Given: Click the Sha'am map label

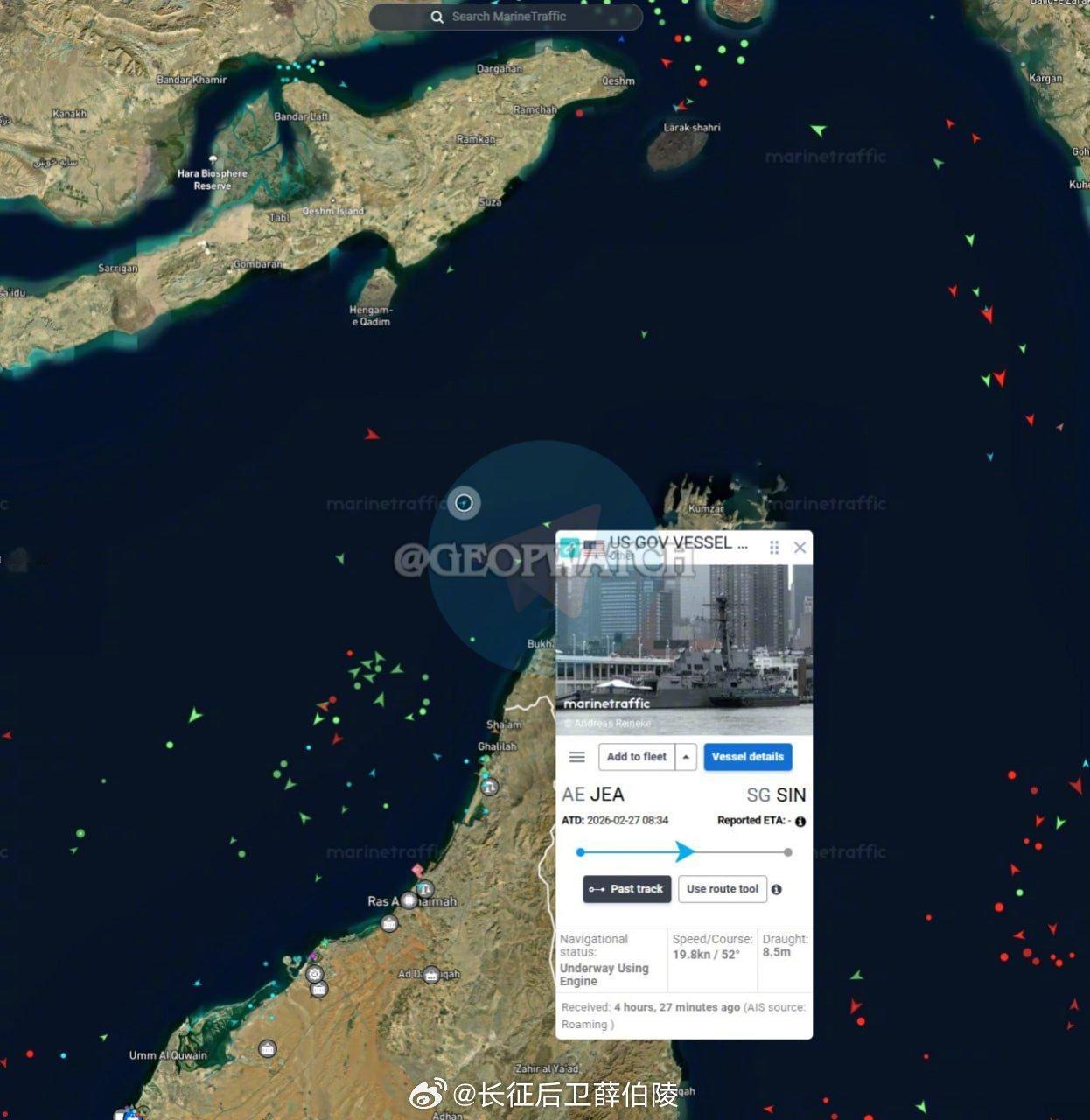Looking at the screenshot, I should (504, 724).
